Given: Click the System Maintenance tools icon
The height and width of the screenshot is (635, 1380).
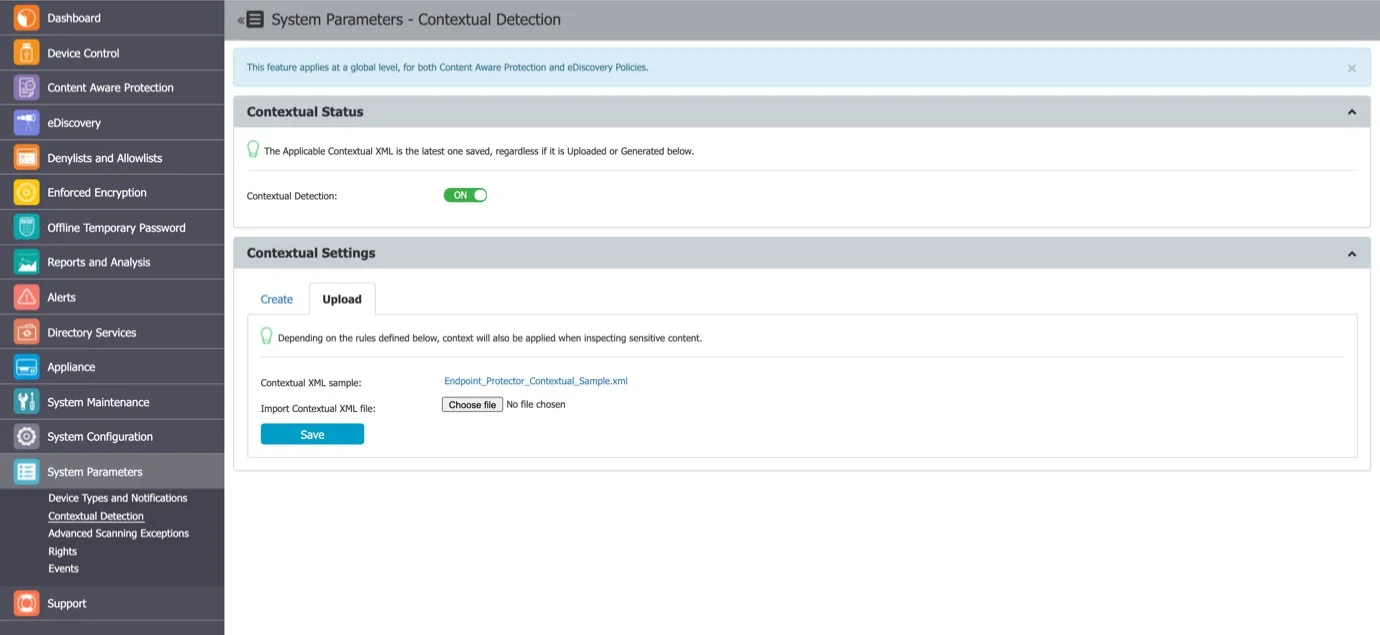Looking at the screenshot, I should coord(26,402).
